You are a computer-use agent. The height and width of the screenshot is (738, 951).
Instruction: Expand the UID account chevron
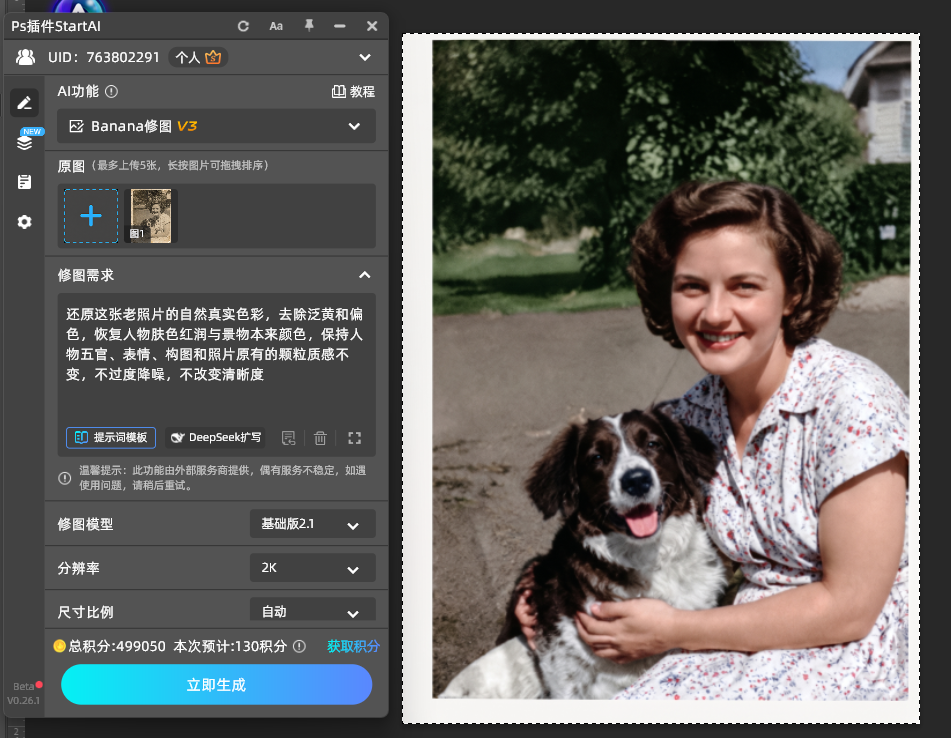coord(365,57)
